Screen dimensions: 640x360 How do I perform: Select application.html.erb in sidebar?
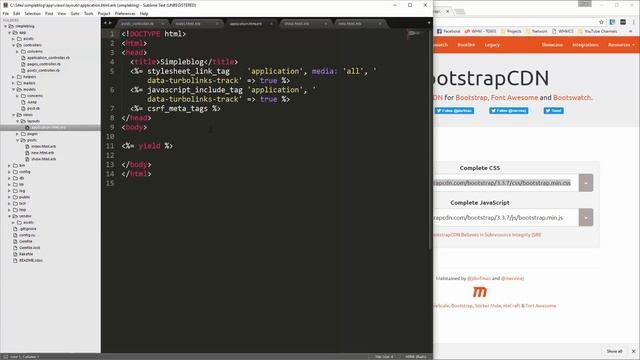tap(48, 127)
